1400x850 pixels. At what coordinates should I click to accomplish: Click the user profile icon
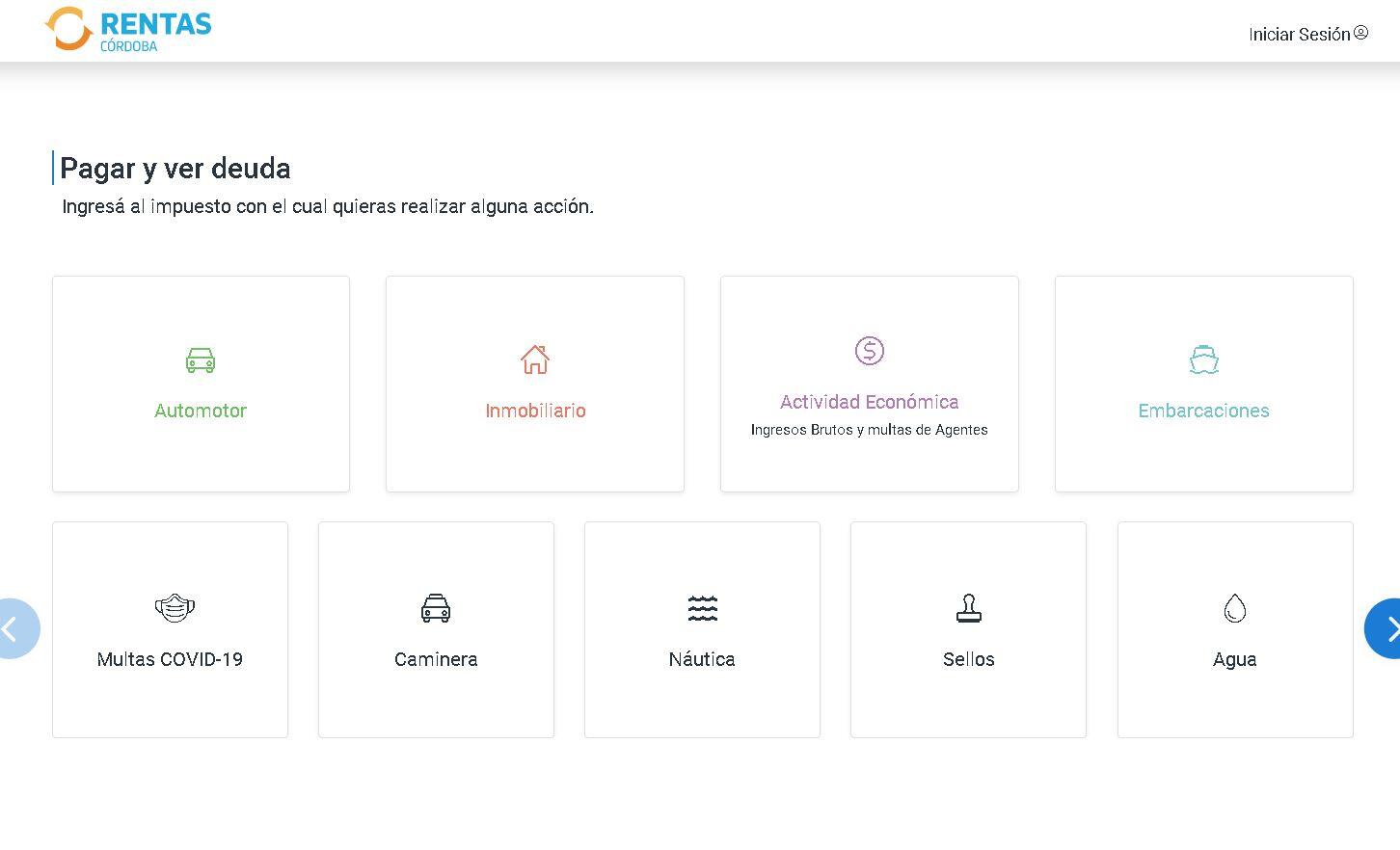1360,33
